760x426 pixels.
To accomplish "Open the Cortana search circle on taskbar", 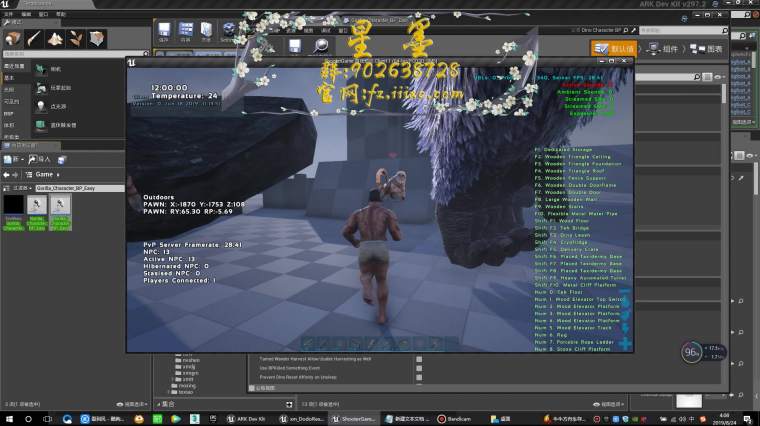I will [28, 419].
